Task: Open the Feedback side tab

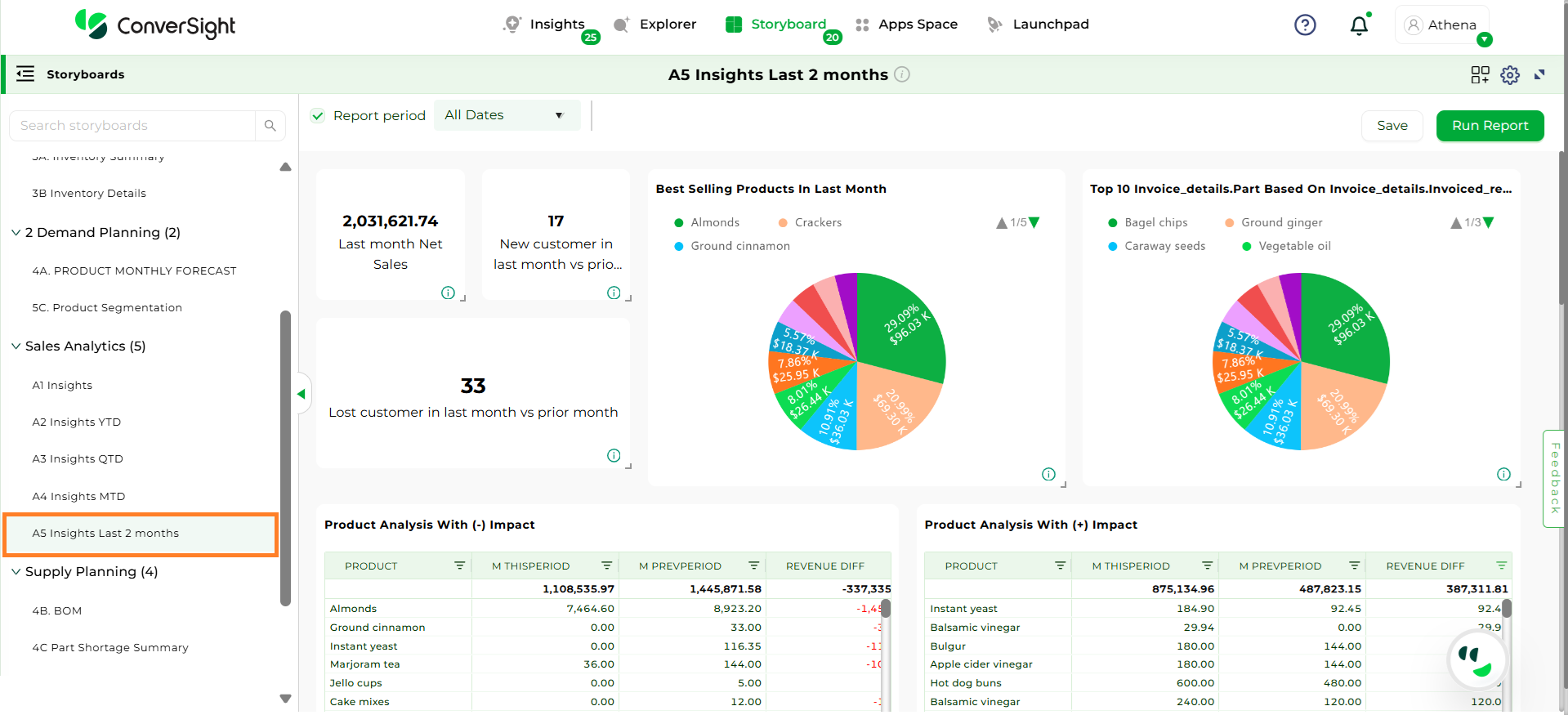Action: coord(1554,479)
